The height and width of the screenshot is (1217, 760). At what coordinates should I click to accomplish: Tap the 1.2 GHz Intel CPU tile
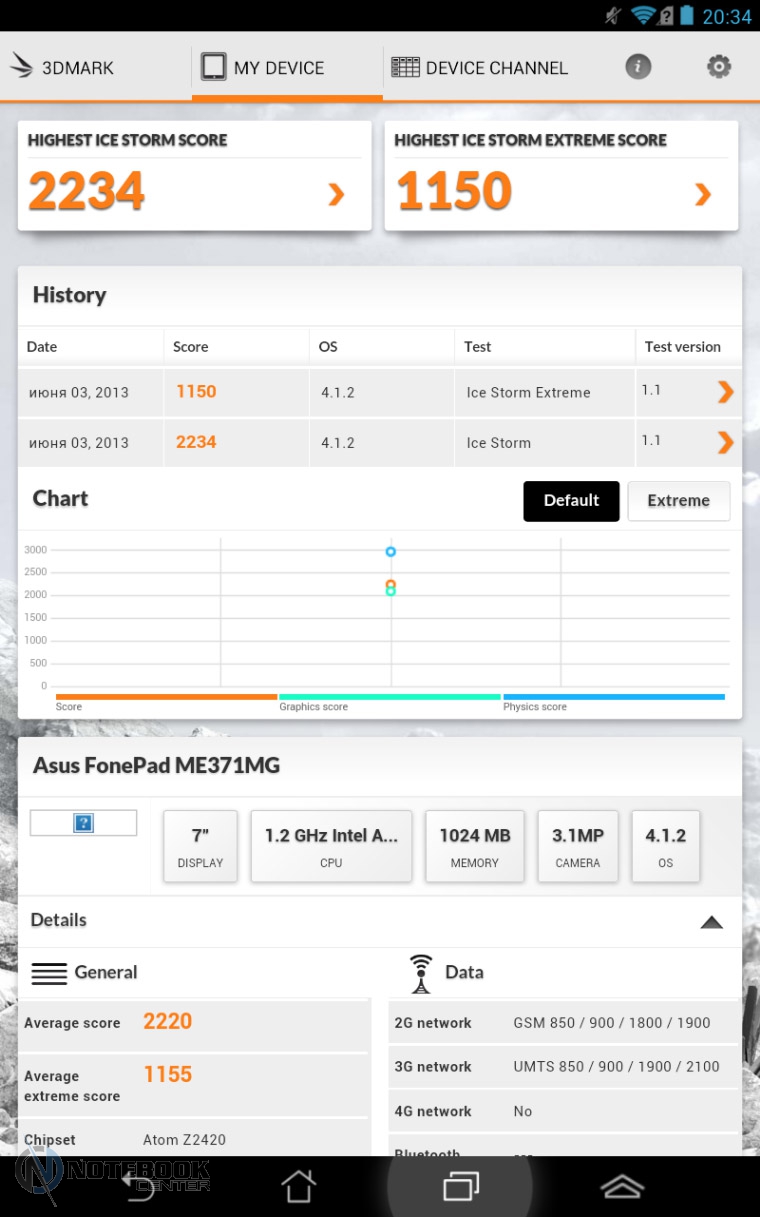[331, 846]
